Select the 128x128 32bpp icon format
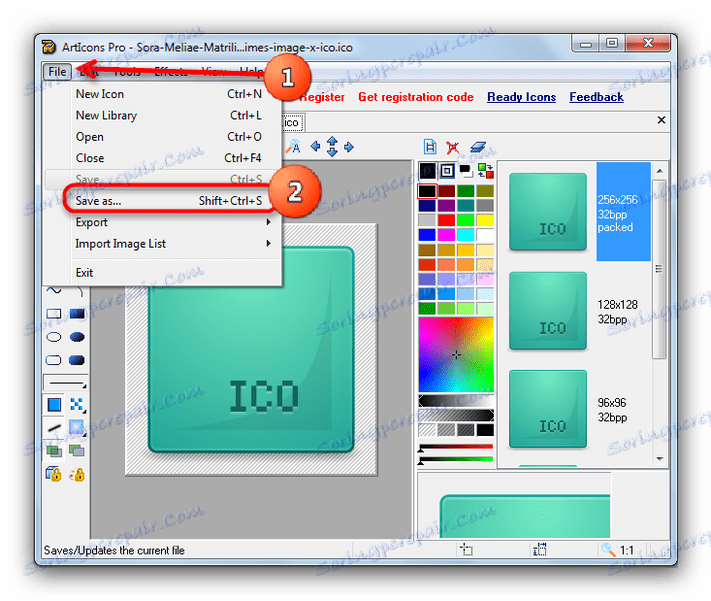Screen dimensions: 711x601 [580, 311]
